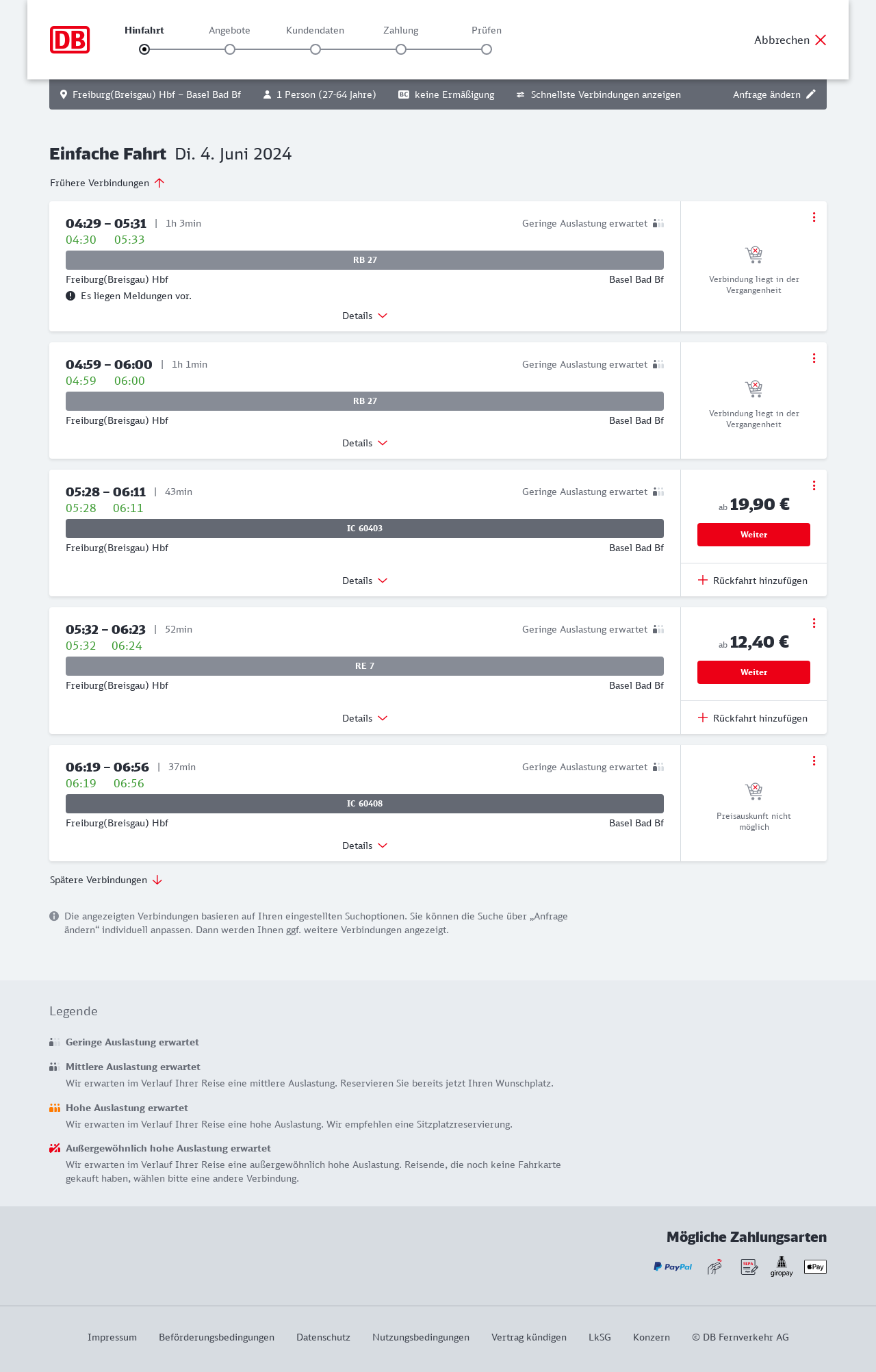Add Rückfahrt to the 05:28 connection
The height and width of the screenshot is (1372, 876).
pyautogui.click(x=753, y=581)
